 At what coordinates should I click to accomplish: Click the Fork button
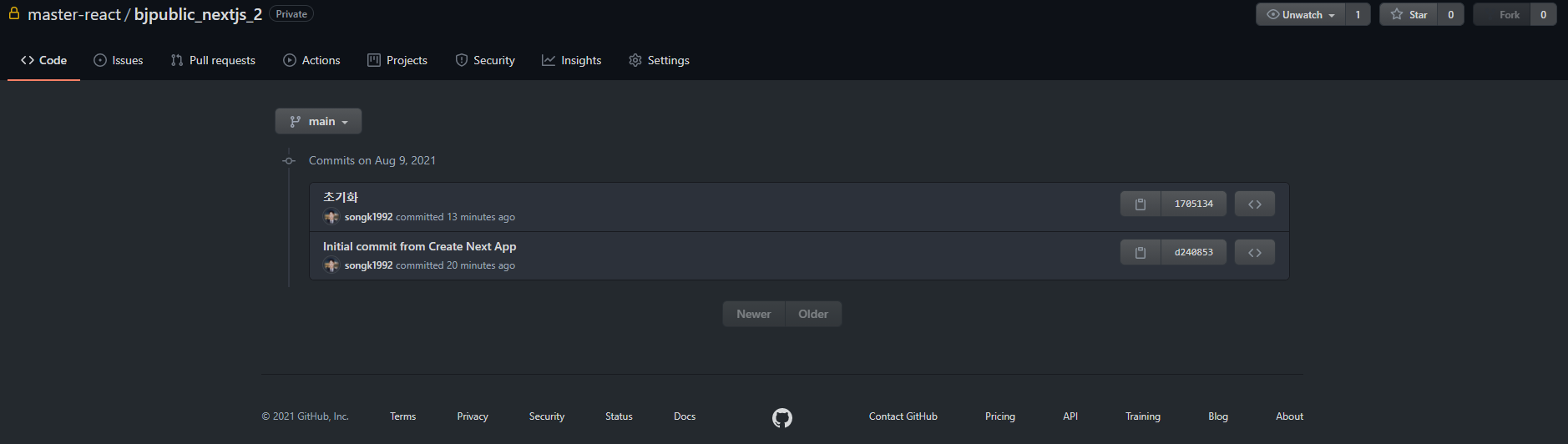click(1502, 14)
